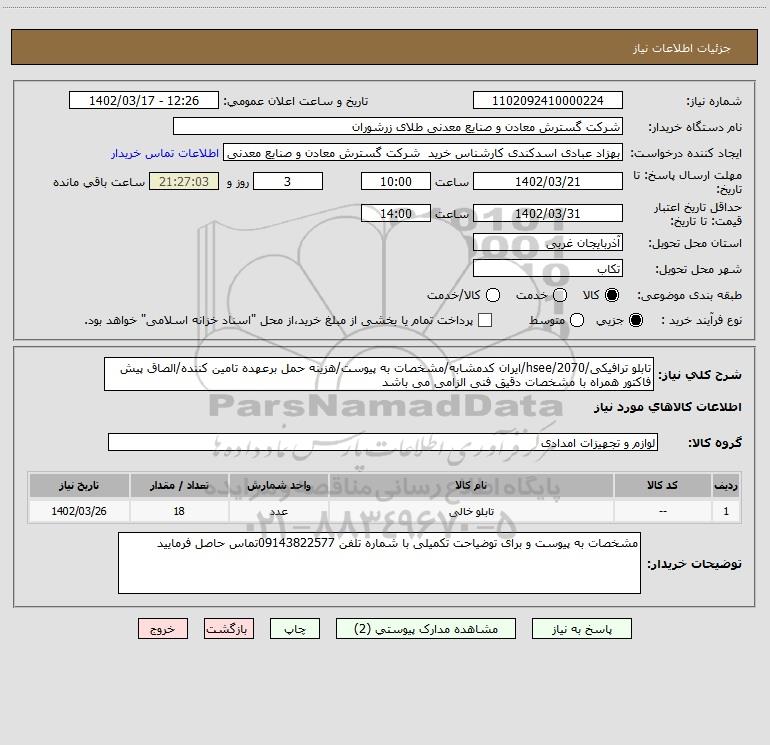This screenshot has width=770, height=745.
Task: Click the چاپ print button
Action: pos(295,629)
